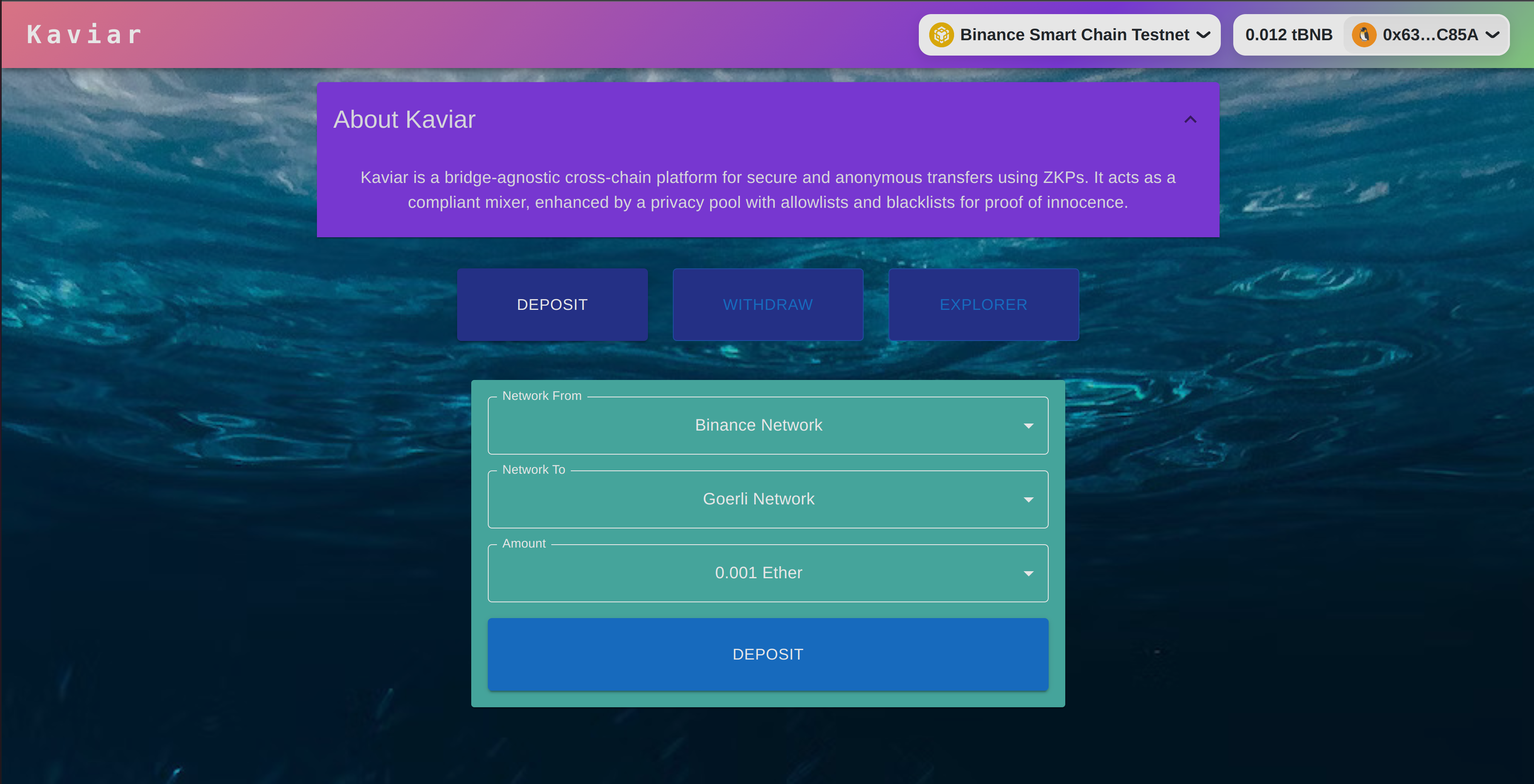Switch to the WITHDRAW tab
This screenshot has height=784, width=1534.
[767, 305]
